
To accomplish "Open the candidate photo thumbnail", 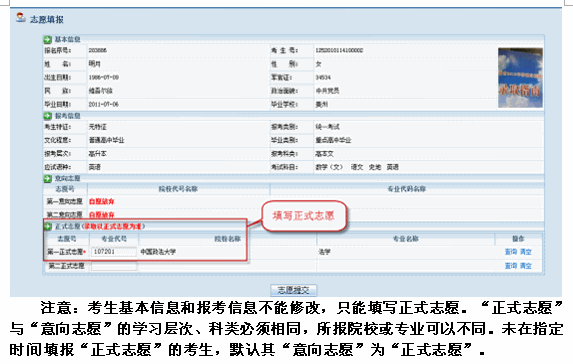I will click(520, 78).
